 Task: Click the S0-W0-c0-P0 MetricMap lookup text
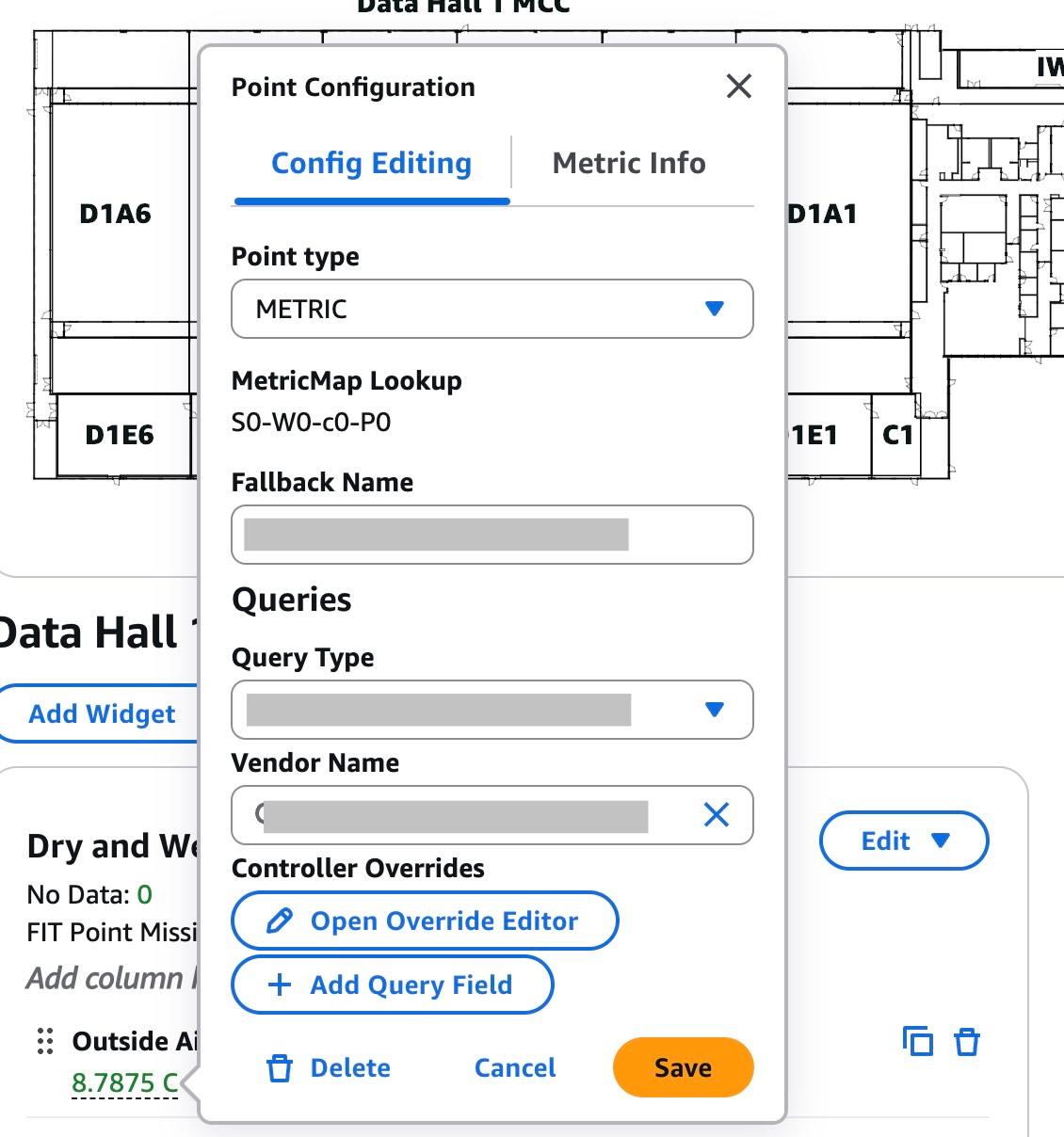click(311, 422)
